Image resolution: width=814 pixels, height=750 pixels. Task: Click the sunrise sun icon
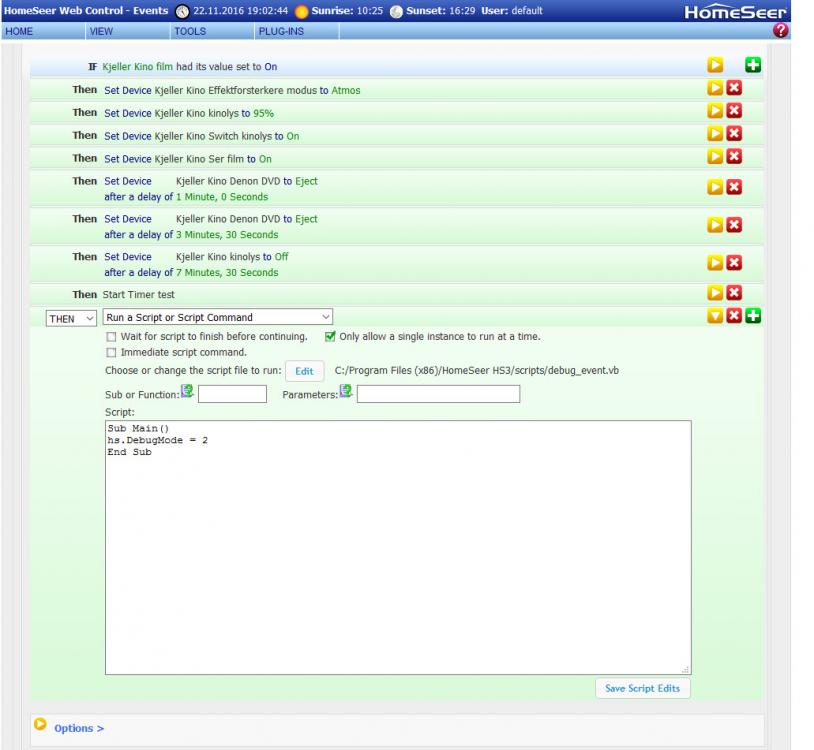(301, 11)
